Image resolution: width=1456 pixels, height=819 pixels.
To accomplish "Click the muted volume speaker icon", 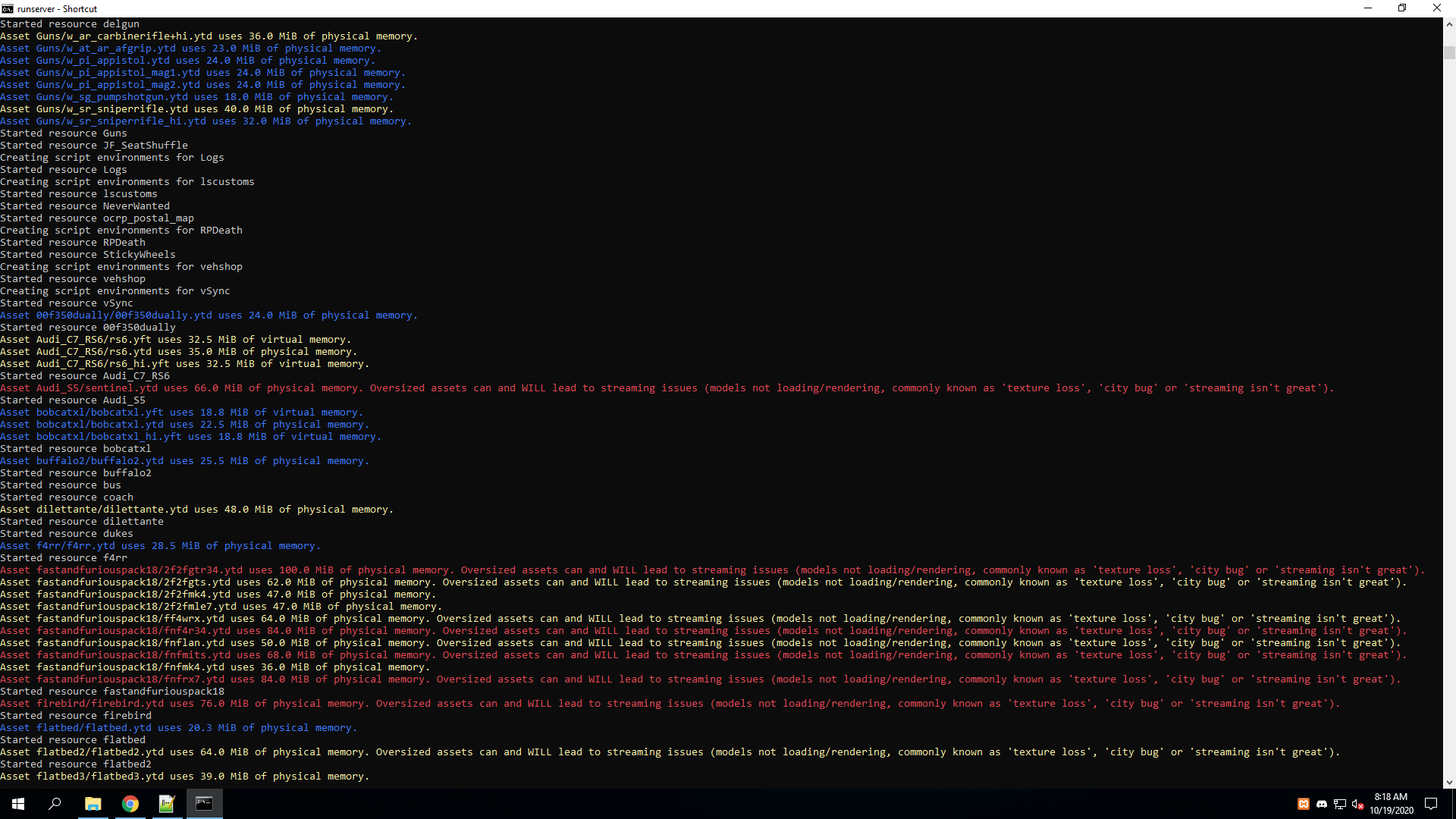I will [x=1358, y=804].
